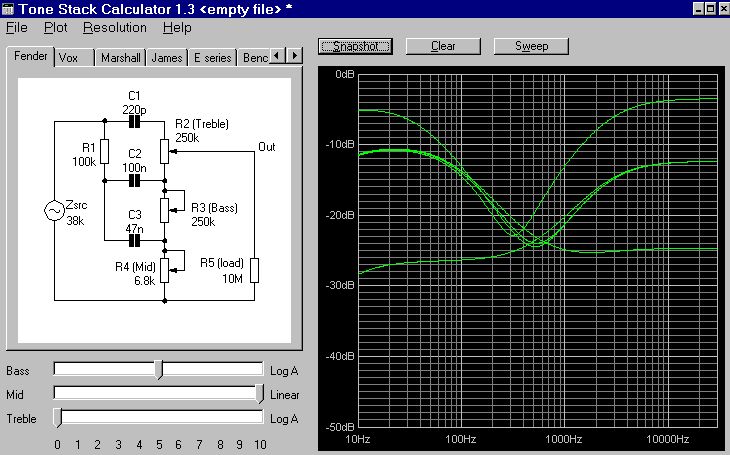Click the application icon in the title bar
The height and width of the screenshot is (455, 730).
tap(8, 8)
